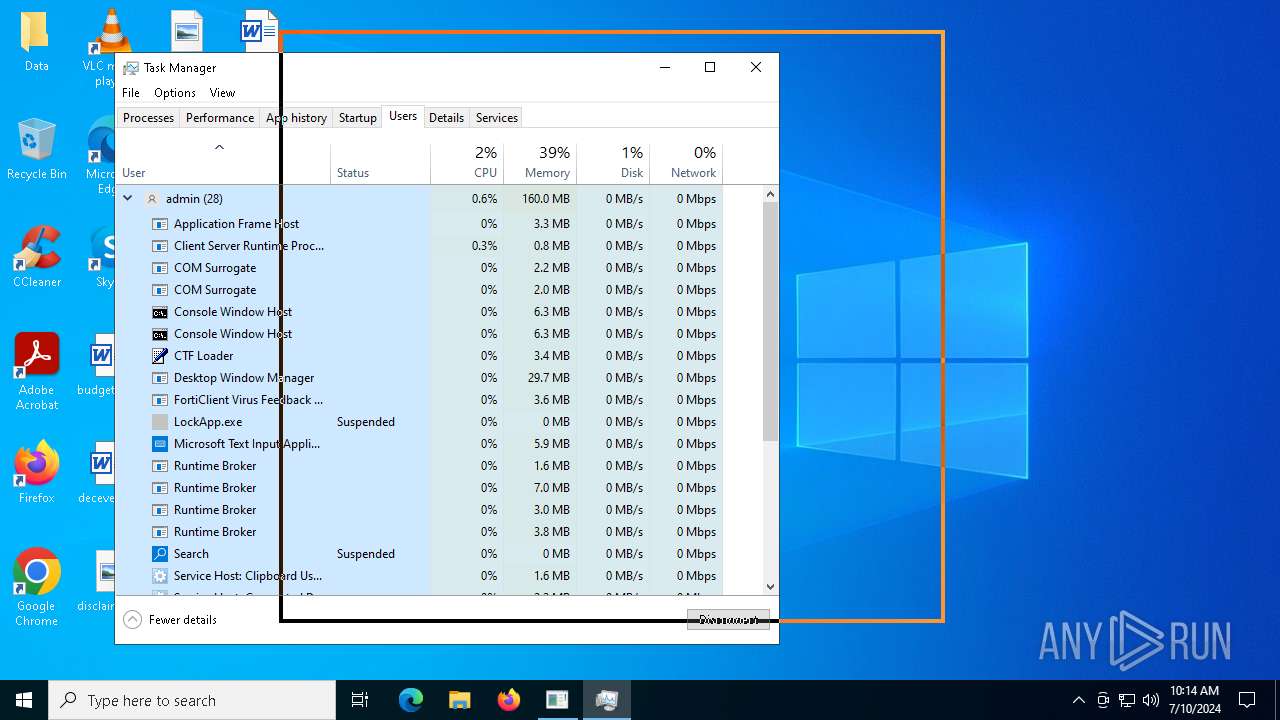The width and height of the screenshot is (1280, 720).
Task: Click the process list scroll down arrow
Action: click(770, 587)
